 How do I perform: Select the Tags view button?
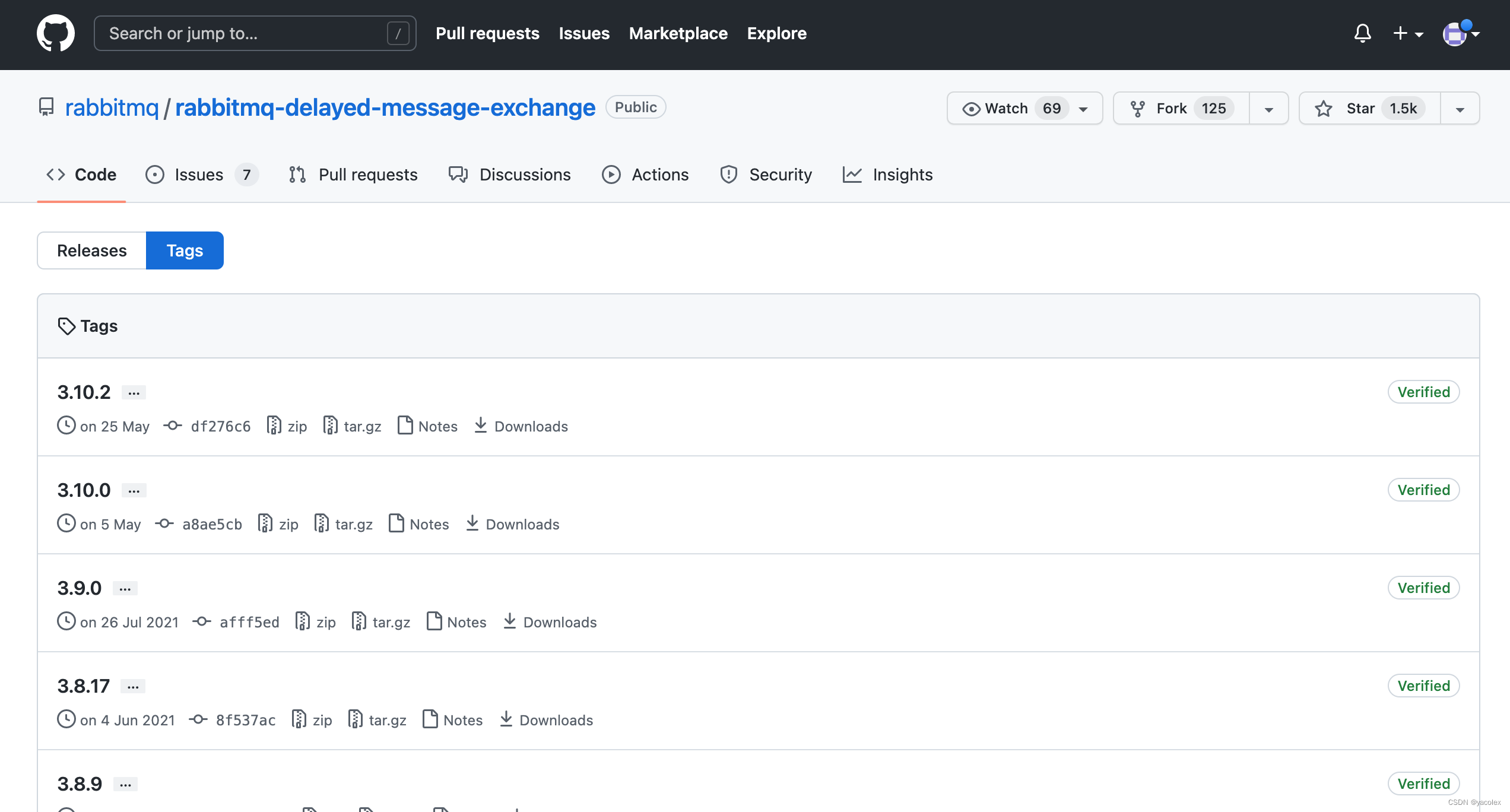(x=185, y=250)
